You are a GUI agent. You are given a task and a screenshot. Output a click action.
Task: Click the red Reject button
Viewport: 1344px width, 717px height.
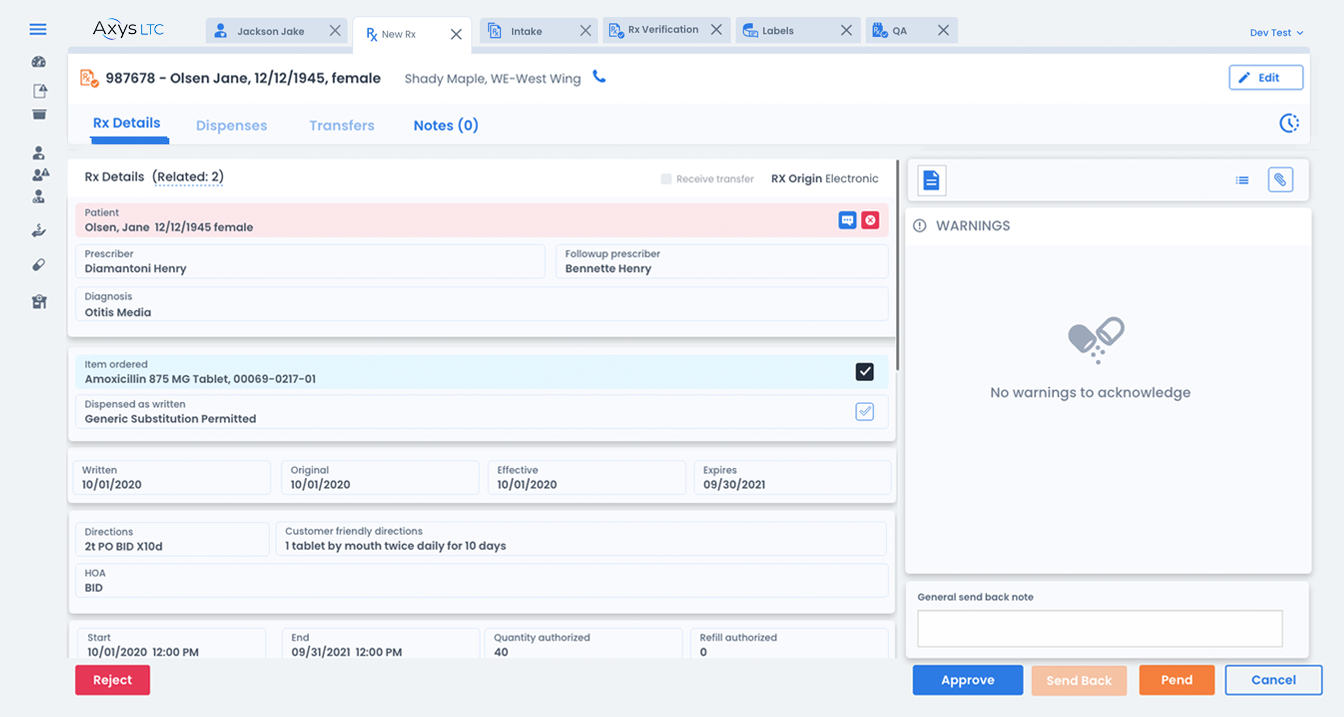112,680
